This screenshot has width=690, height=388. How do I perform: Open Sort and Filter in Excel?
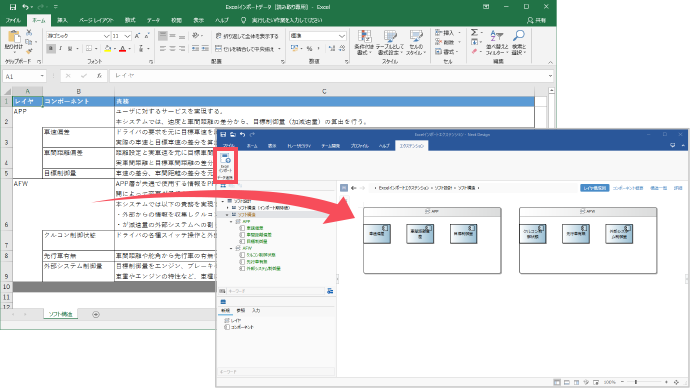497,43
